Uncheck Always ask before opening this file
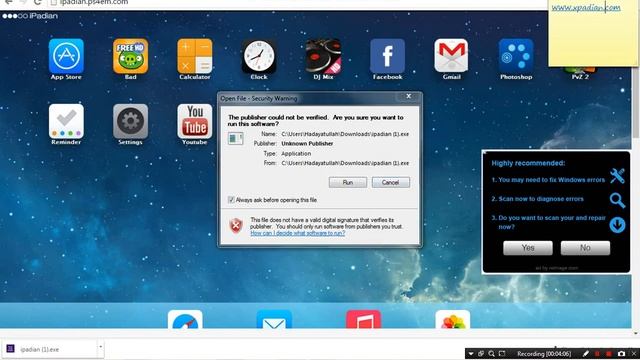This screenshot has height=360, width=640. click(231, 200)
